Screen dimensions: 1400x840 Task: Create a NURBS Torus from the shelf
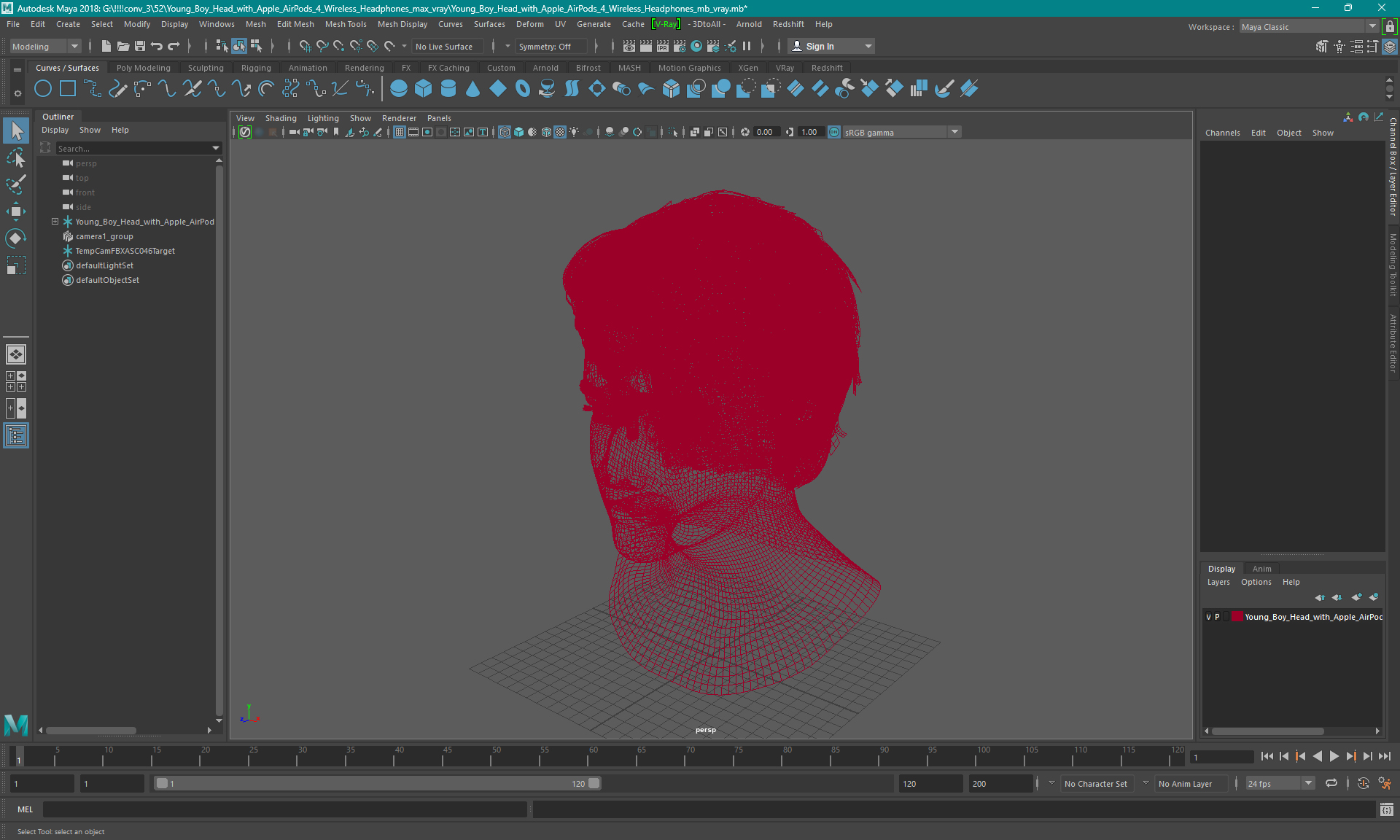(523, 89)
